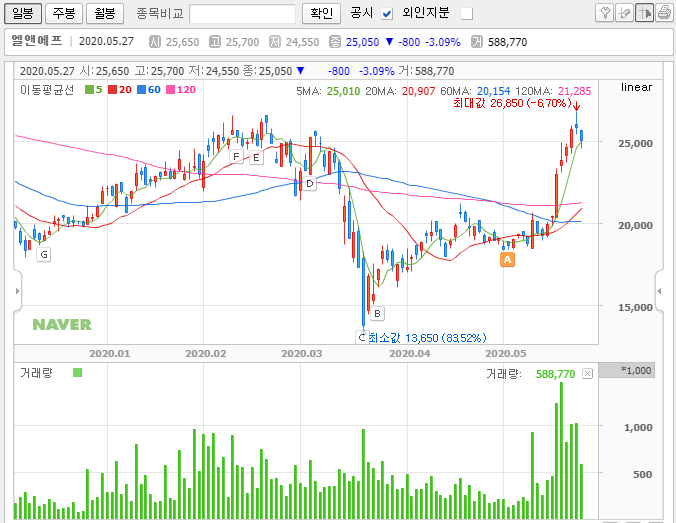
Task: Focus the 종목비교 input field
Action: [242, 14]
